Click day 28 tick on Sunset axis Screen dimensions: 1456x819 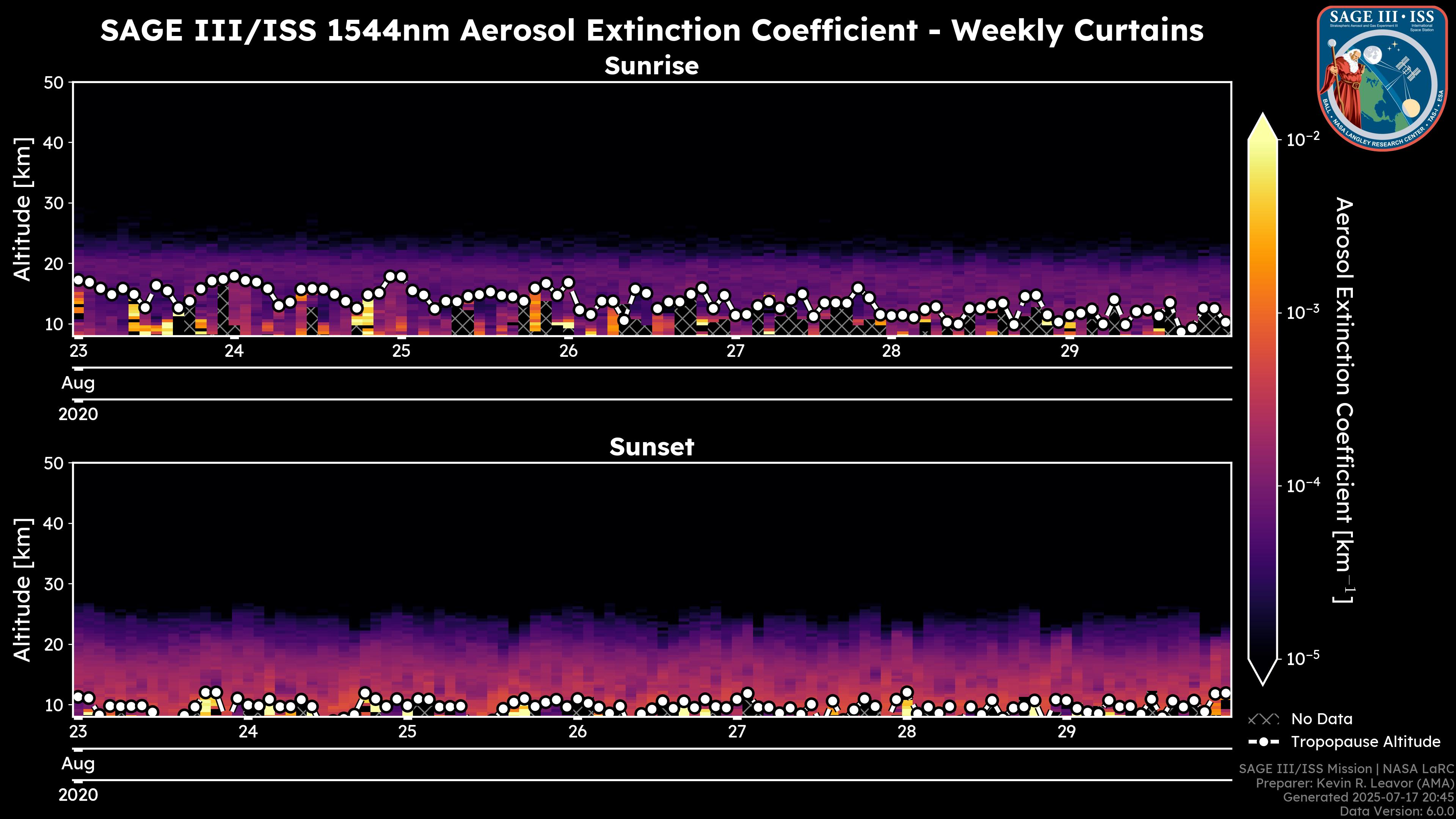coord(907,732)
